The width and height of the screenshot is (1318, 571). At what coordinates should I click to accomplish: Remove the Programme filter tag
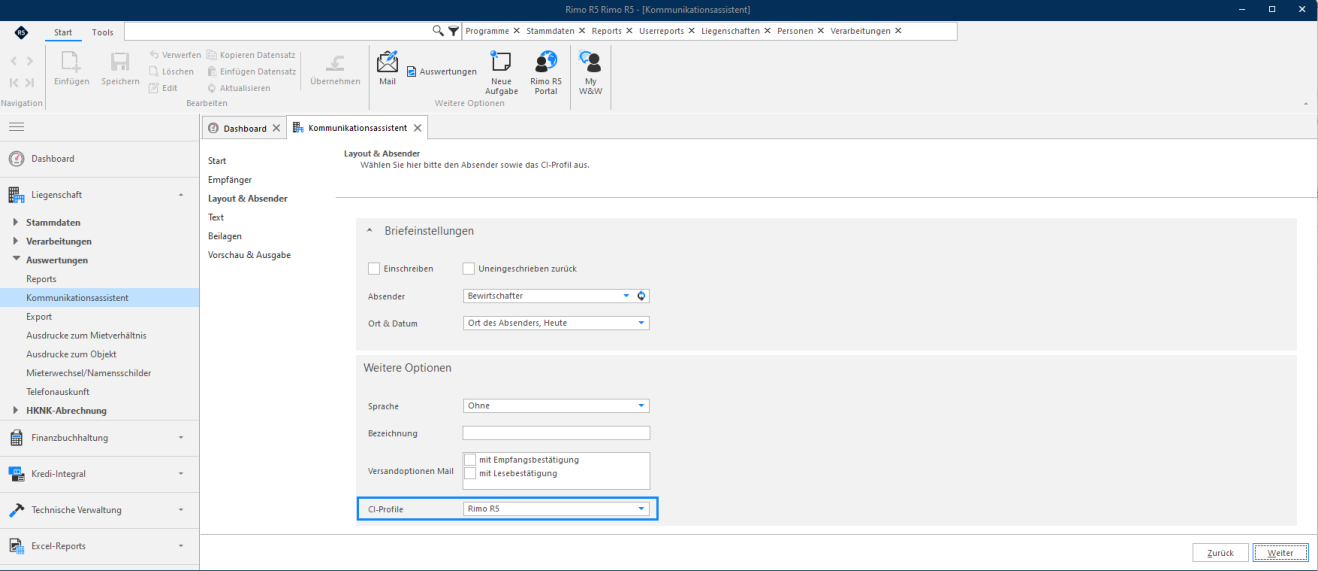pyautogui.click(x=516, y=31)
